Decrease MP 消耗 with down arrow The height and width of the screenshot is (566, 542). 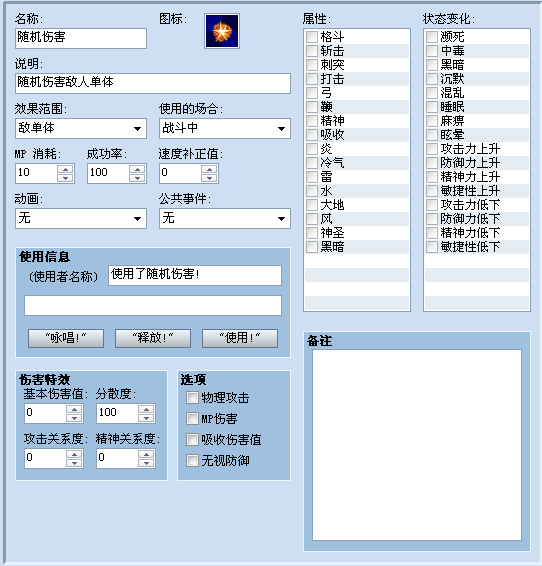pos(65,178)
